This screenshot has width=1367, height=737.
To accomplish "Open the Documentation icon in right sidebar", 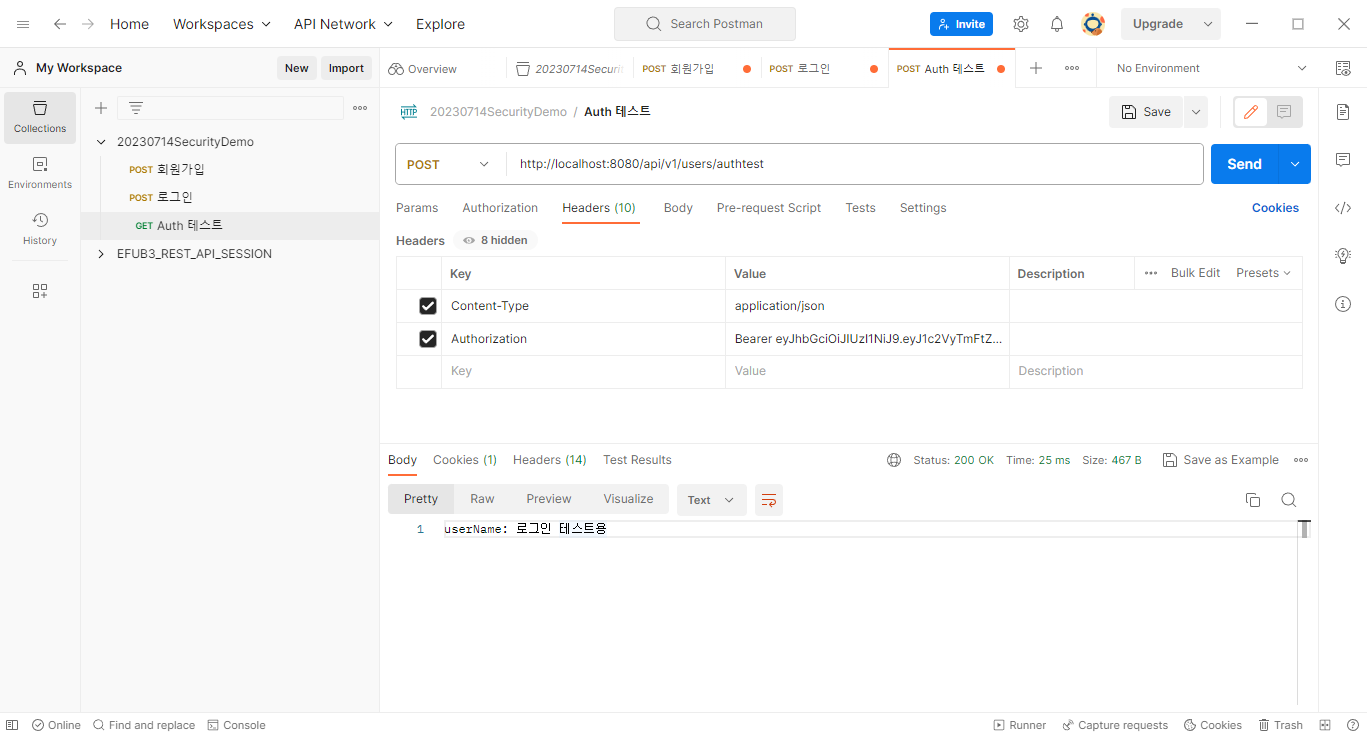I will [1343, 112].
